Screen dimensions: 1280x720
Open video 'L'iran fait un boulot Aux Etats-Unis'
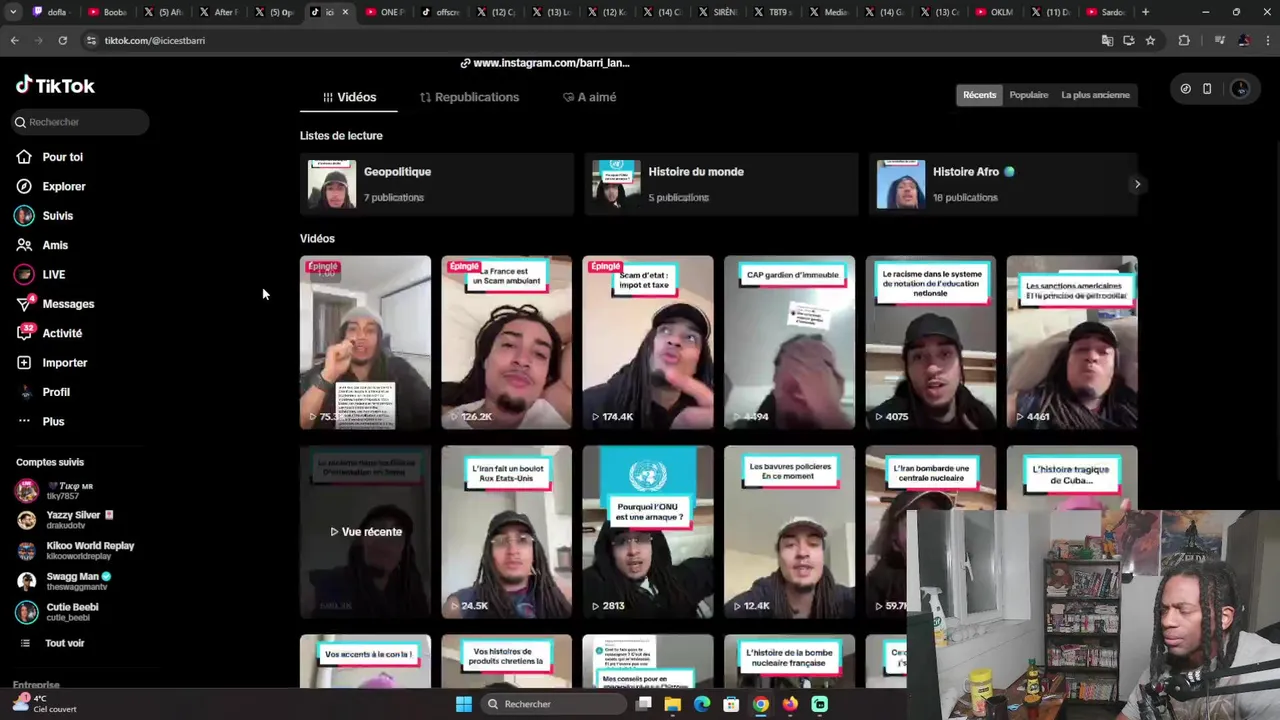pyautogui.click(x=507, y=532)
